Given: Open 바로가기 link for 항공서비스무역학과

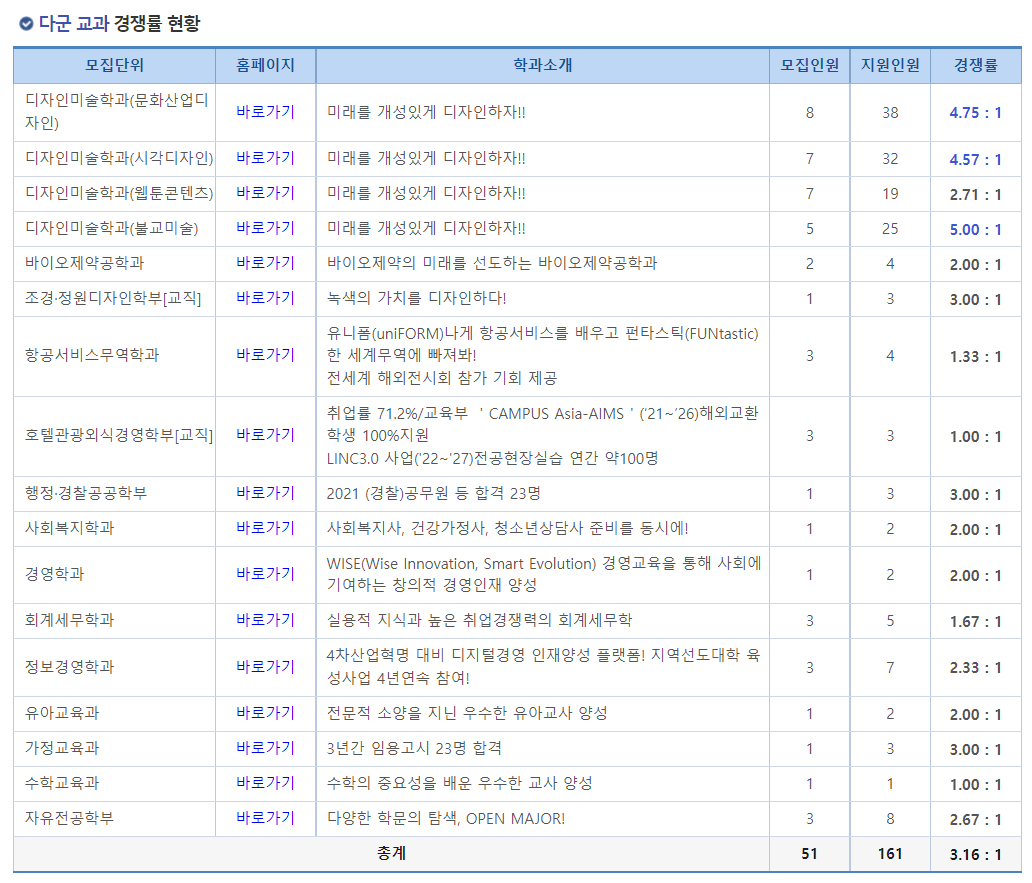Looking at the screenshot, I should 265,355.
